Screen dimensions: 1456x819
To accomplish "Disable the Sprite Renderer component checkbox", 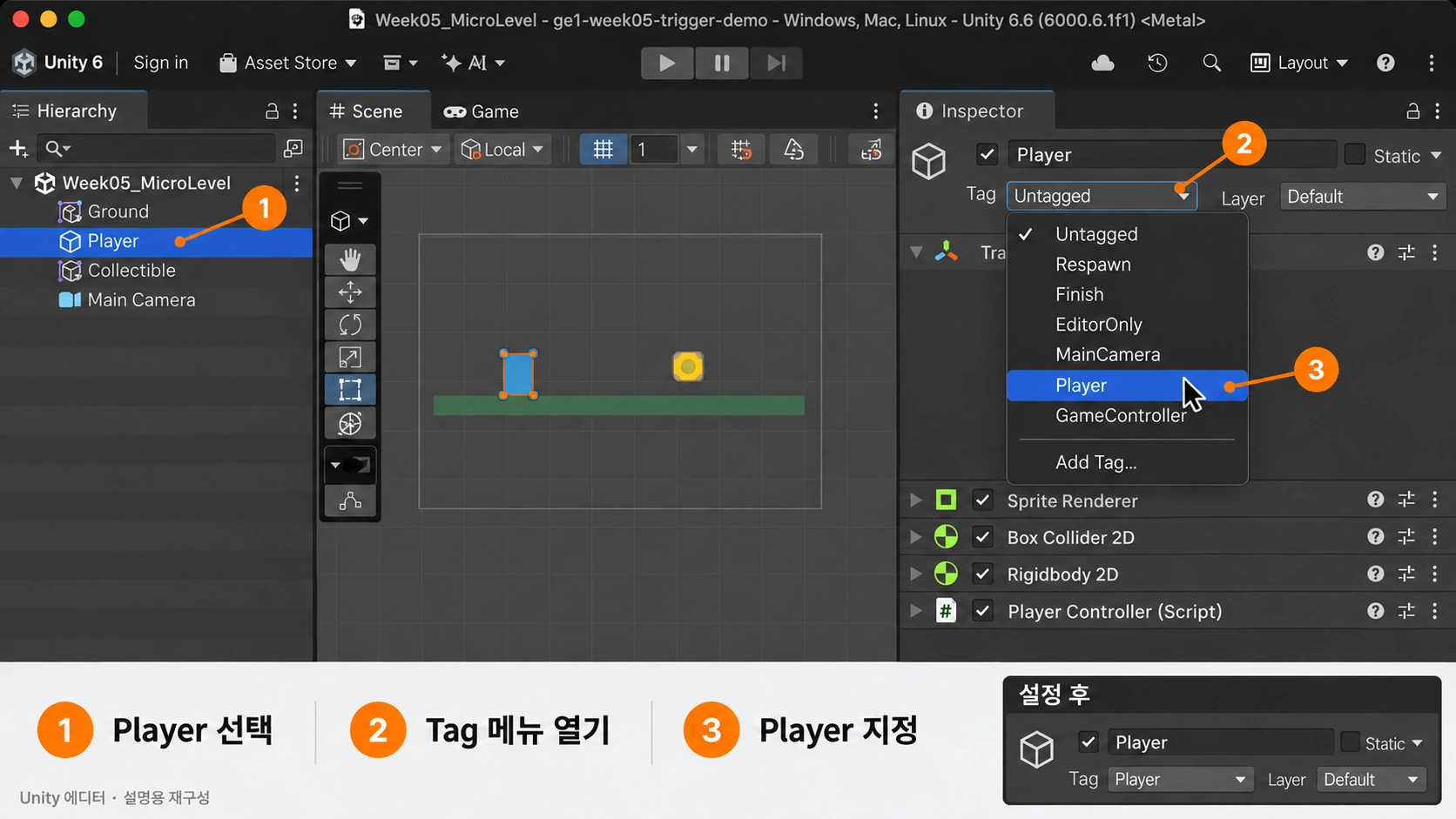I will [x=982, y=500].
